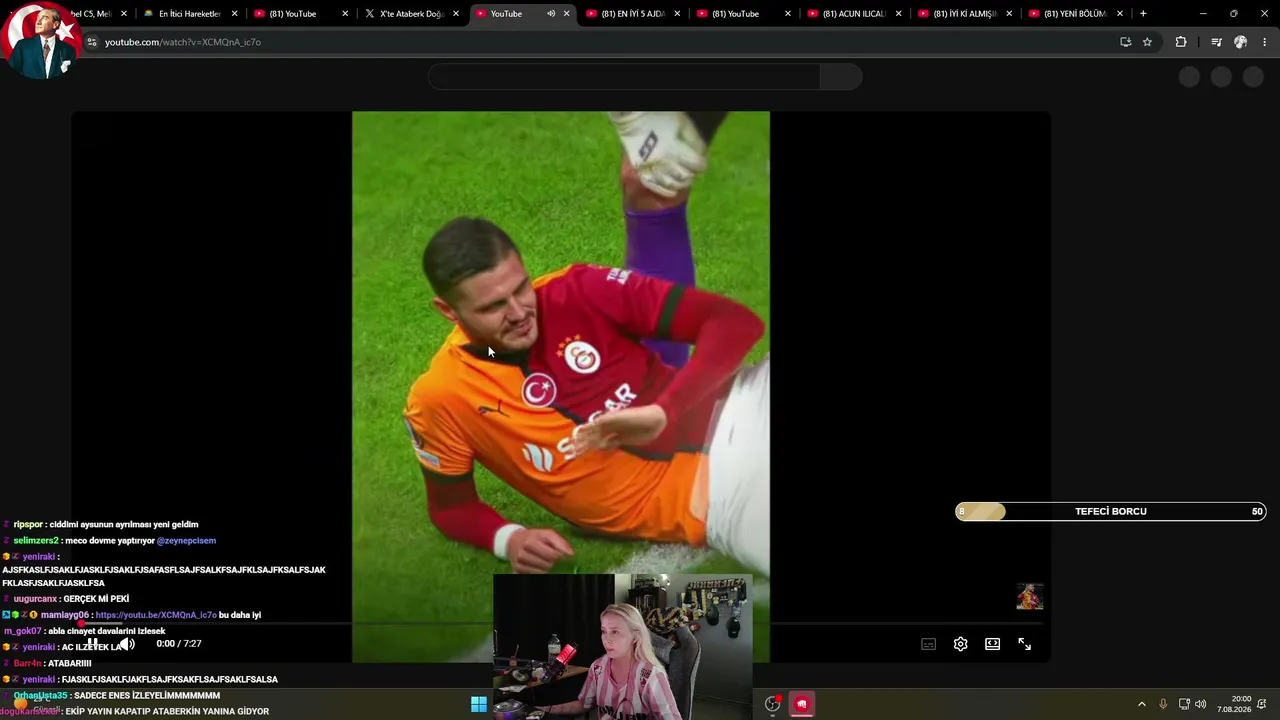Screen dimensions: 1280x720
Task: Click the install/cast icon in address bar
Action: pos(1125,42)
